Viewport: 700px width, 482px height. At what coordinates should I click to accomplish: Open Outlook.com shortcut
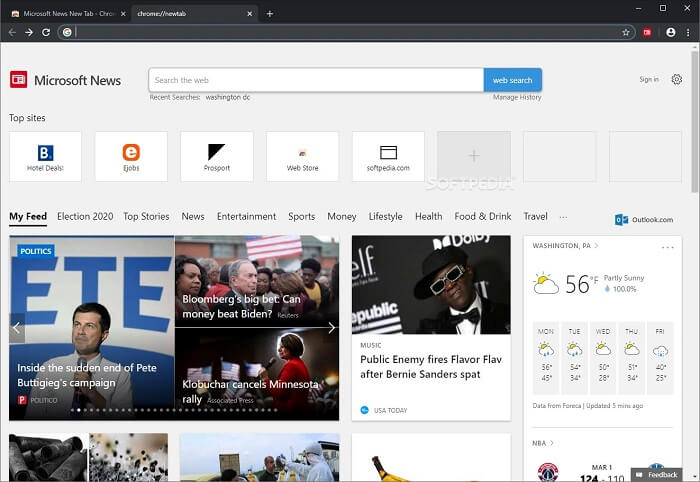pos(644,220)
